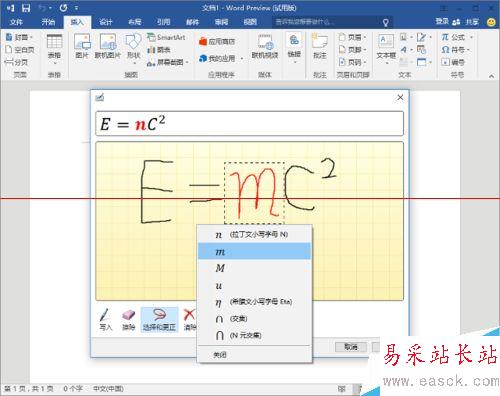Open the Ω 符号 (Symbol) dropdown
Image resolution: width=500 pixels, height=396 pixels.
pyautogui.click(x=455, y=50)
